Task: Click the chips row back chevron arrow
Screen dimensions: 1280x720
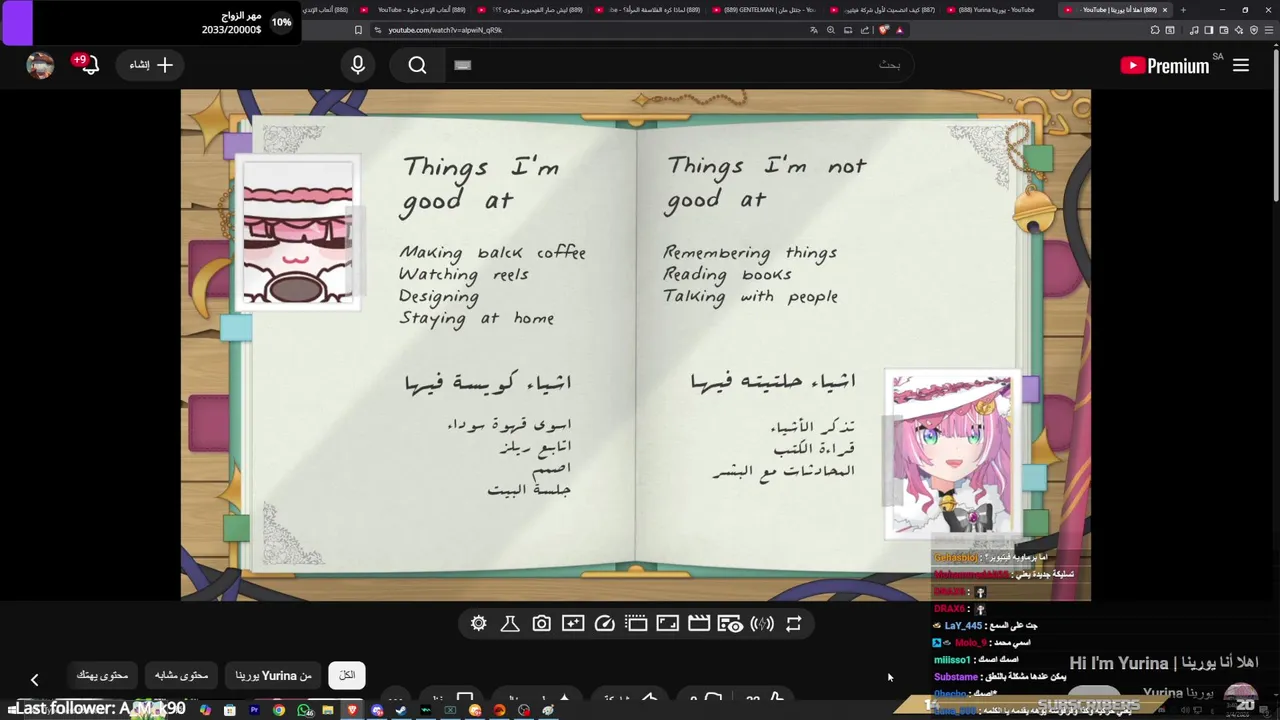Action: pyautogui.click(x=34, y=680)
